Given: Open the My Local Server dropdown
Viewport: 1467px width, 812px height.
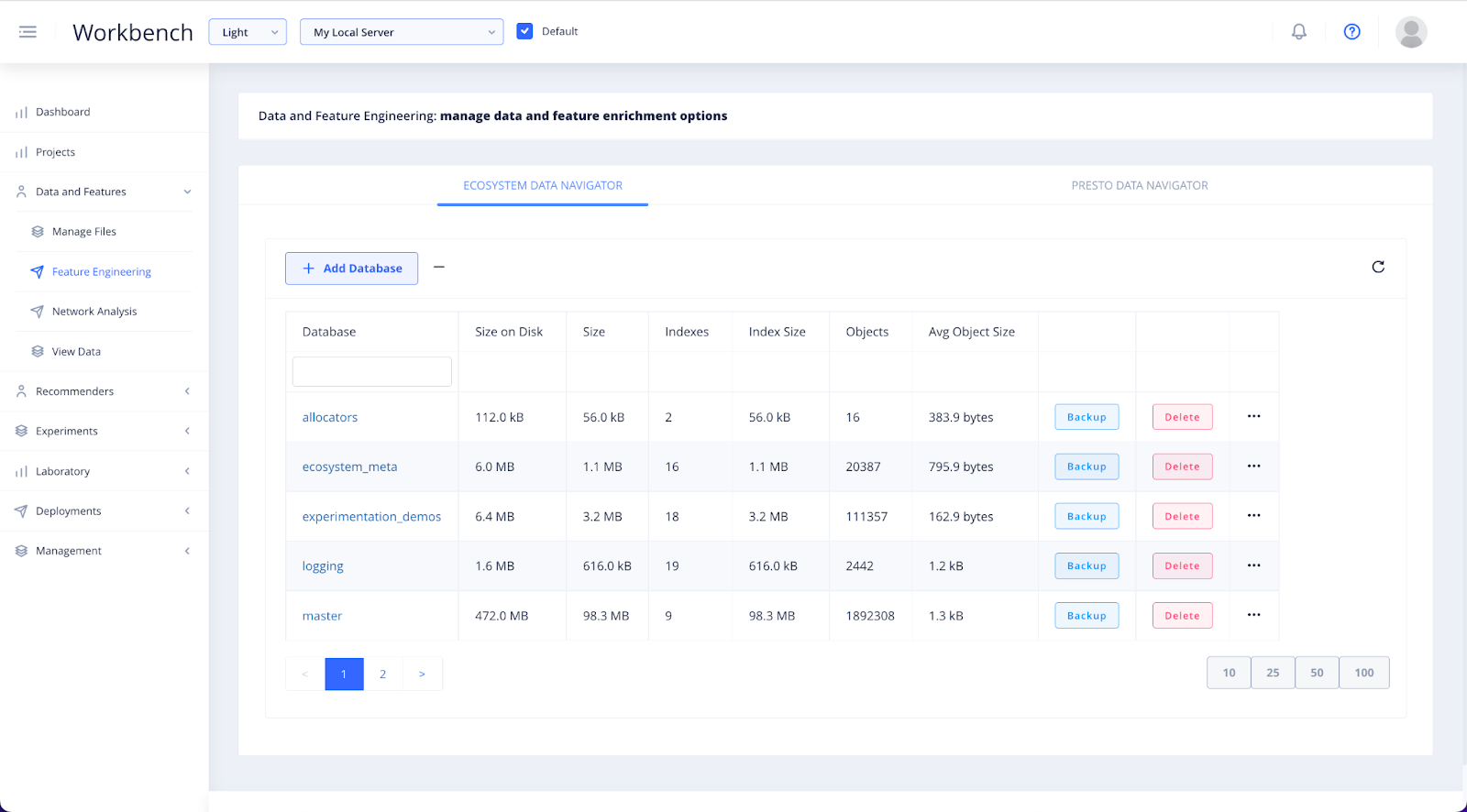Looking at the screenshot, I should tap(402, 32).
